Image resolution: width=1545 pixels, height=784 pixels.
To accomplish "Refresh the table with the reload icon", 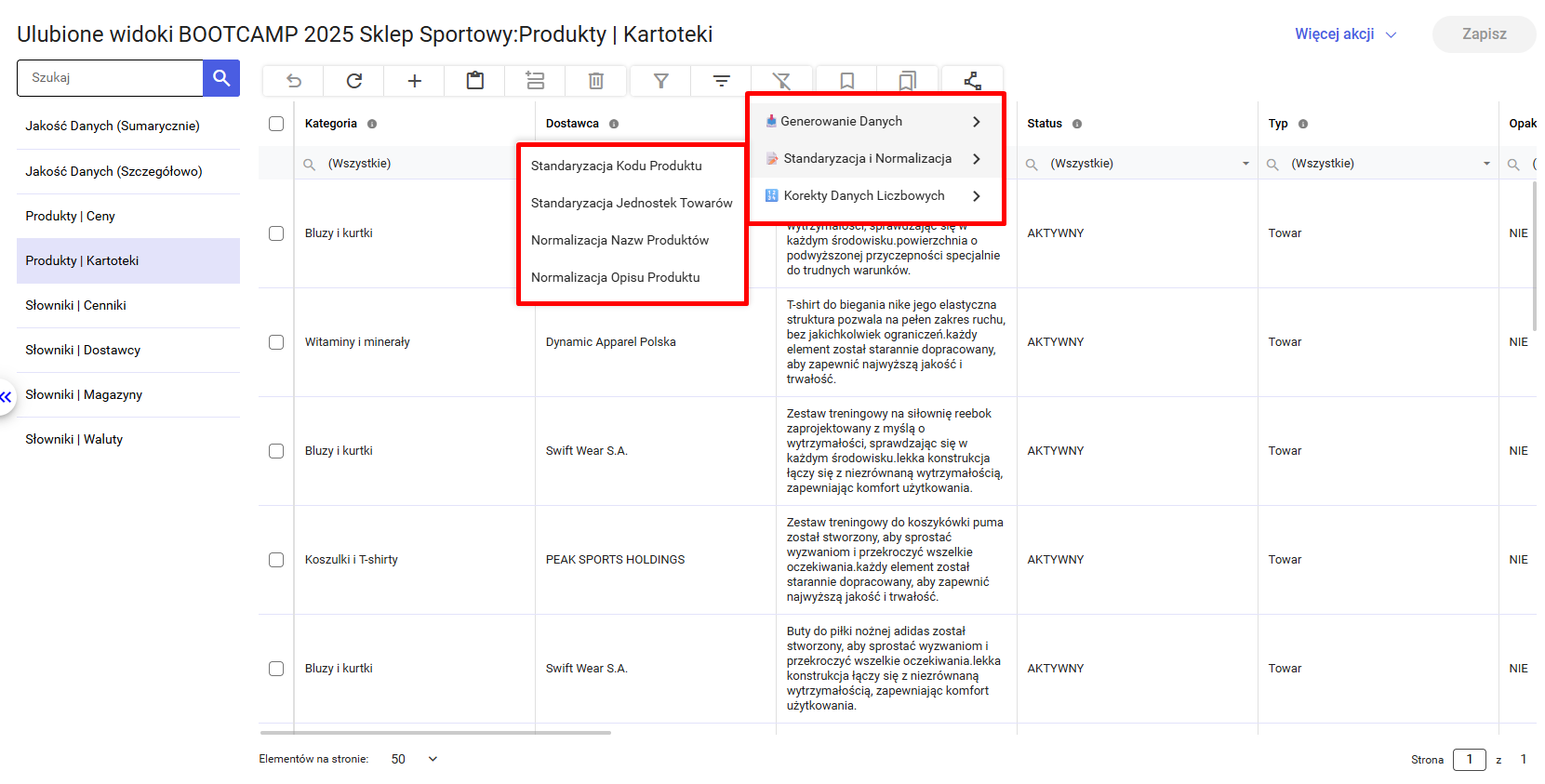I will click(x=353, y=81).
